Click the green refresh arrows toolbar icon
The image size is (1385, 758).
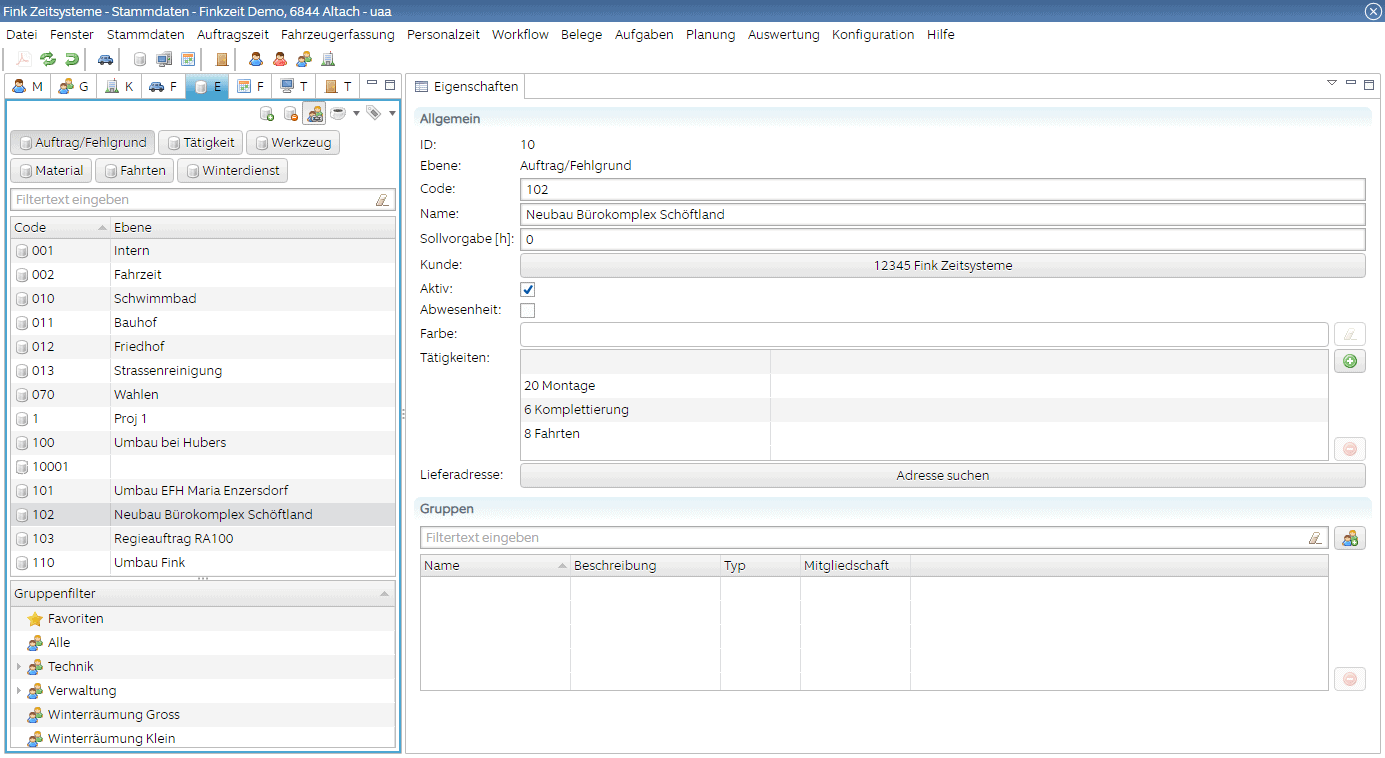point(47,59)
